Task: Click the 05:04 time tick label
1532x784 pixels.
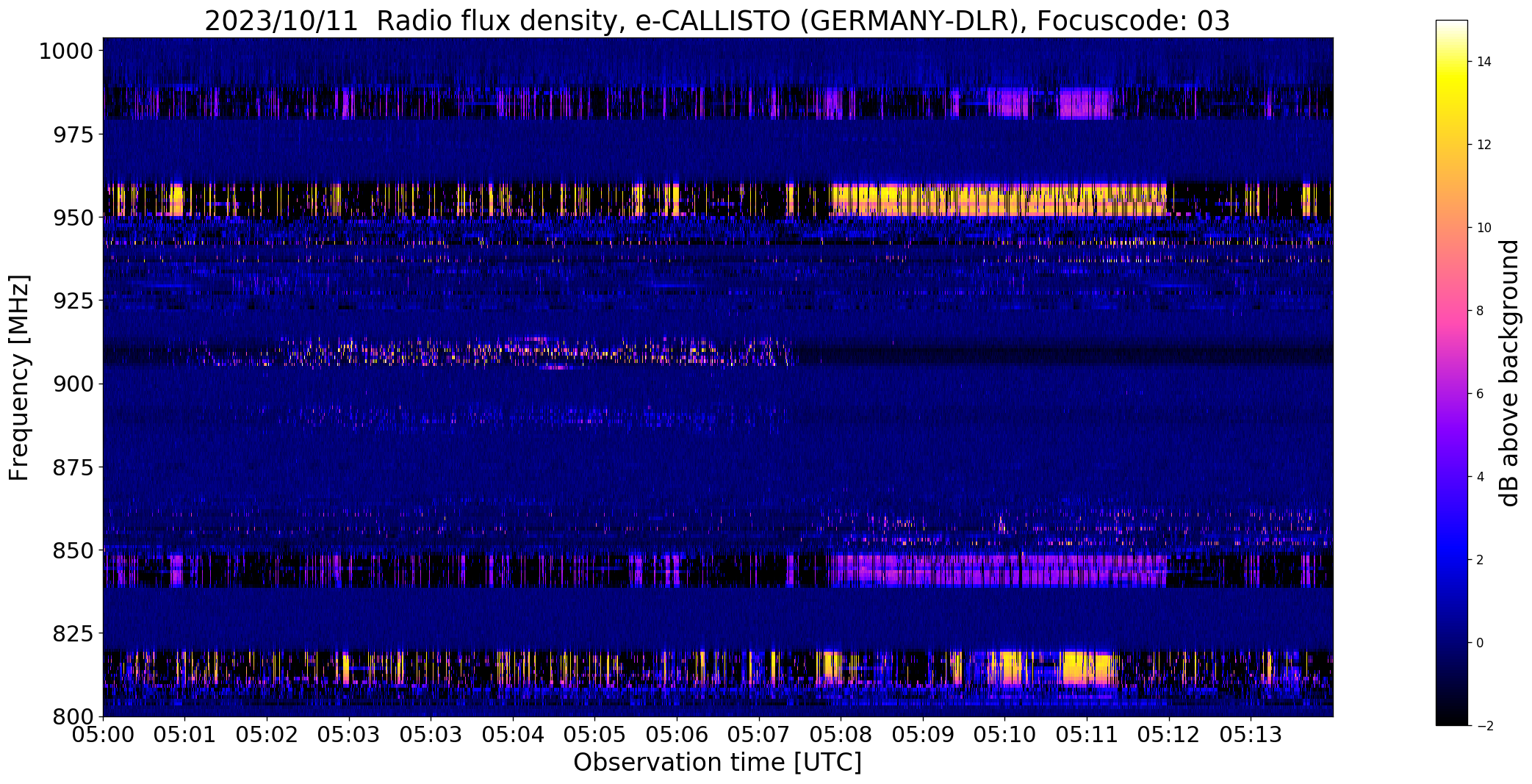Action: coord(513,735)
